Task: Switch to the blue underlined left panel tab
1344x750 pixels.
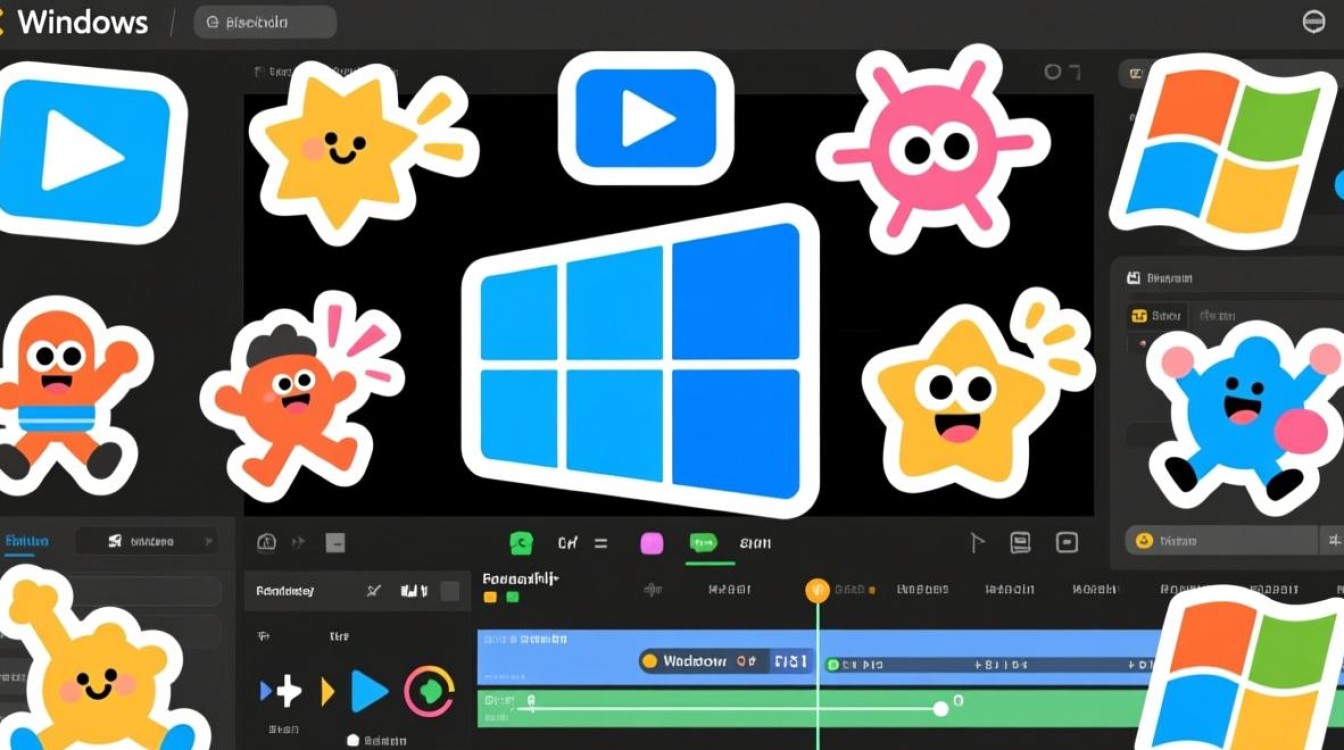Action: pos(26,543)
